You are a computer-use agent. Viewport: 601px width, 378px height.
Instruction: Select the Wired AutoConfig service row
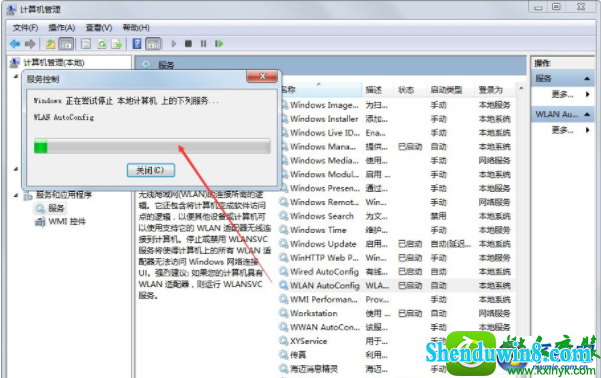pyautogui.click(x=397, y=271)
